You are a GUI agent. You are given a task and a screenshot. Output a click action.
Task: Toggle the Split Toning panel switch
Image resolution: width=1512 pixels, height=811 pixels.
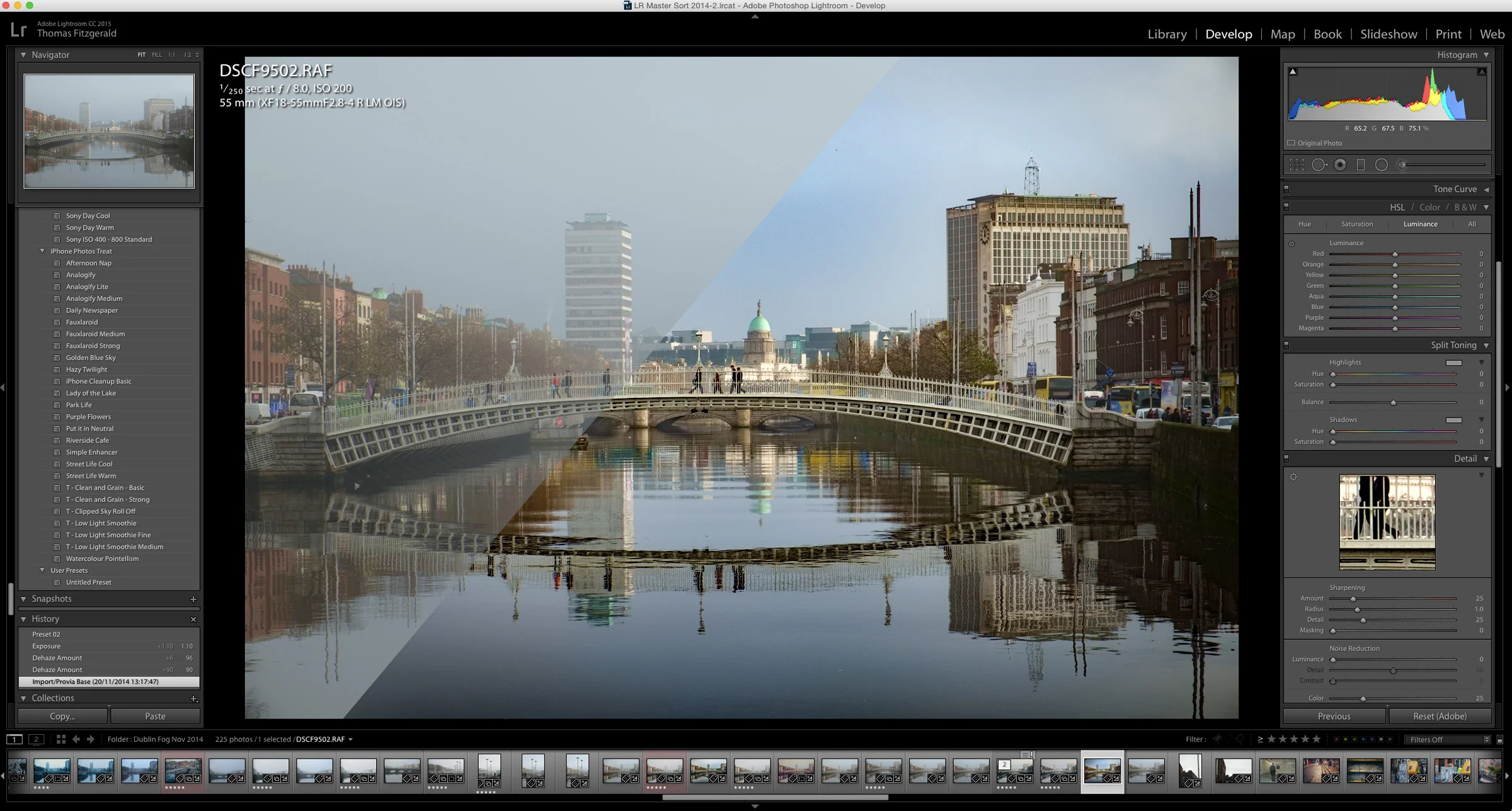(1286, 345)
